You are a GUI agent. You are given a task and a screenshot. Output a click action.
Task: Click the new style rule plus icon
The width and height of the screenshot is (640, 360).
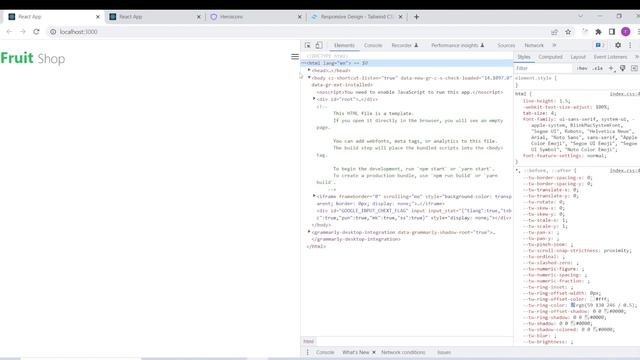(x=611, y=68)
